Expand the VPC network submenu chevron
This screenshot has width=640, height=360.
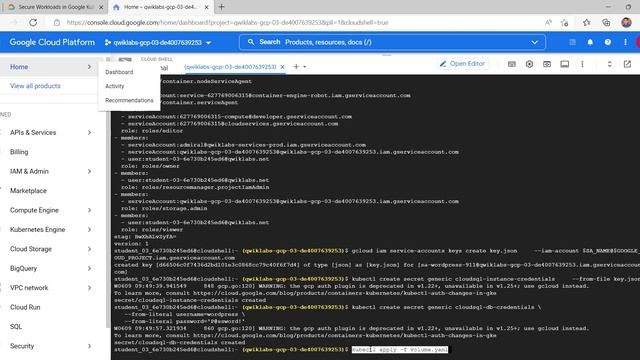point(89,287)
